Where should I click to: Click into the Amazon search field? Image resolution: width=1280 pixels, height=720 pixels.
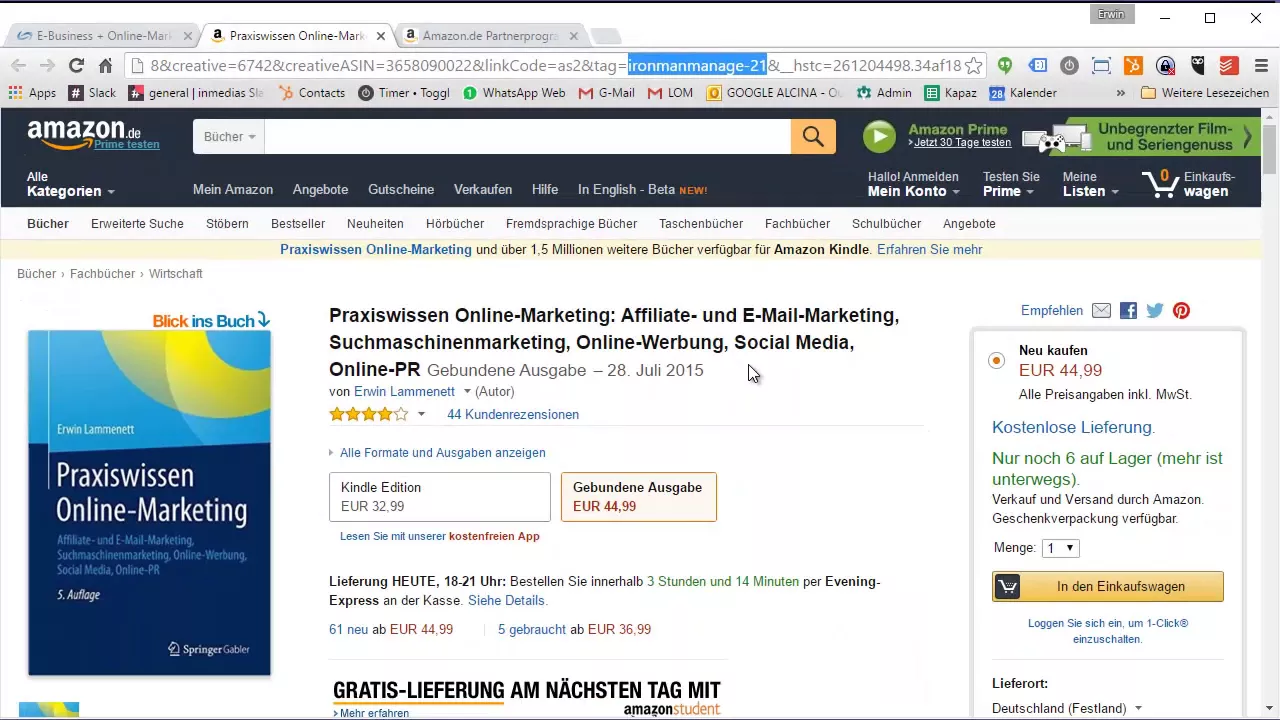[x=527, y=136]
